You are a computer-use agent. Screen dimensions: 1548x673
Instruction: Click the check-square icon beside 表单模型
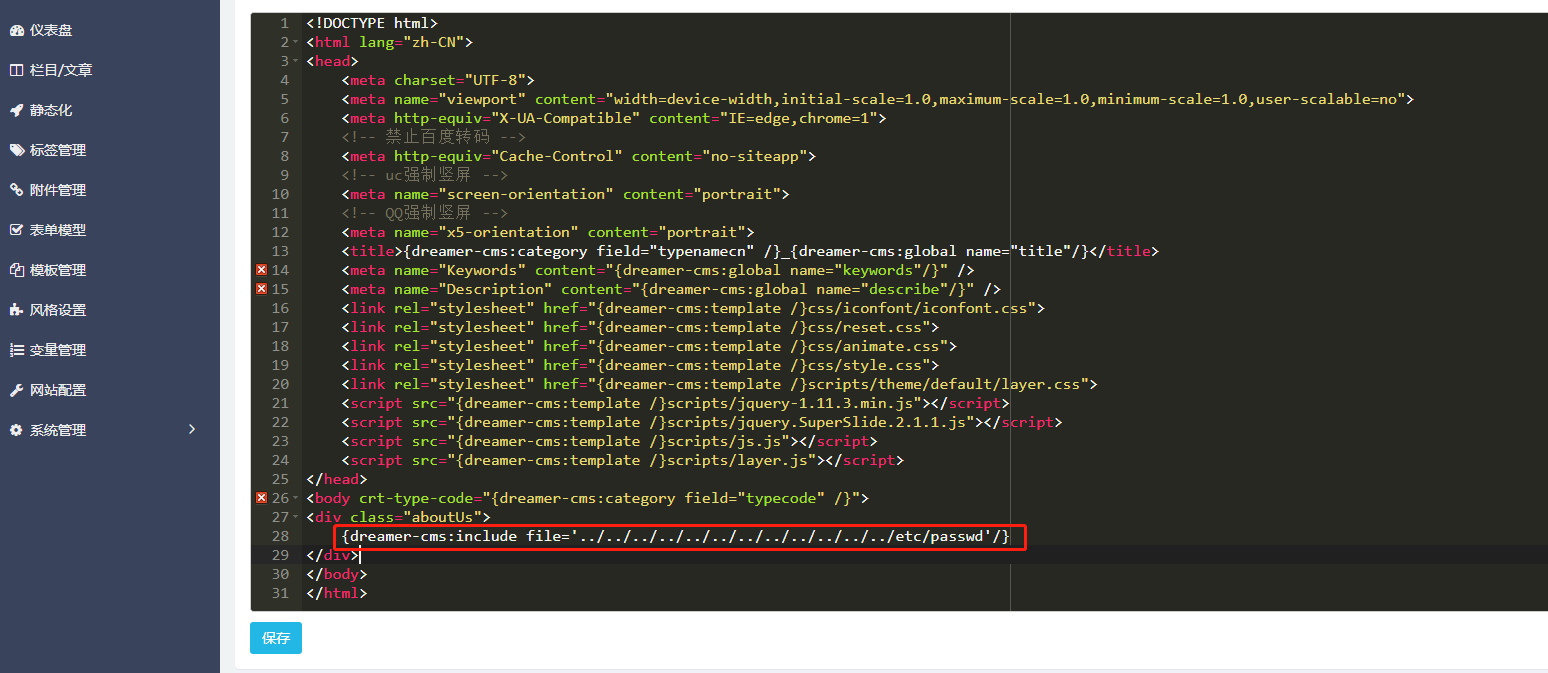click(x=16, y=230)
